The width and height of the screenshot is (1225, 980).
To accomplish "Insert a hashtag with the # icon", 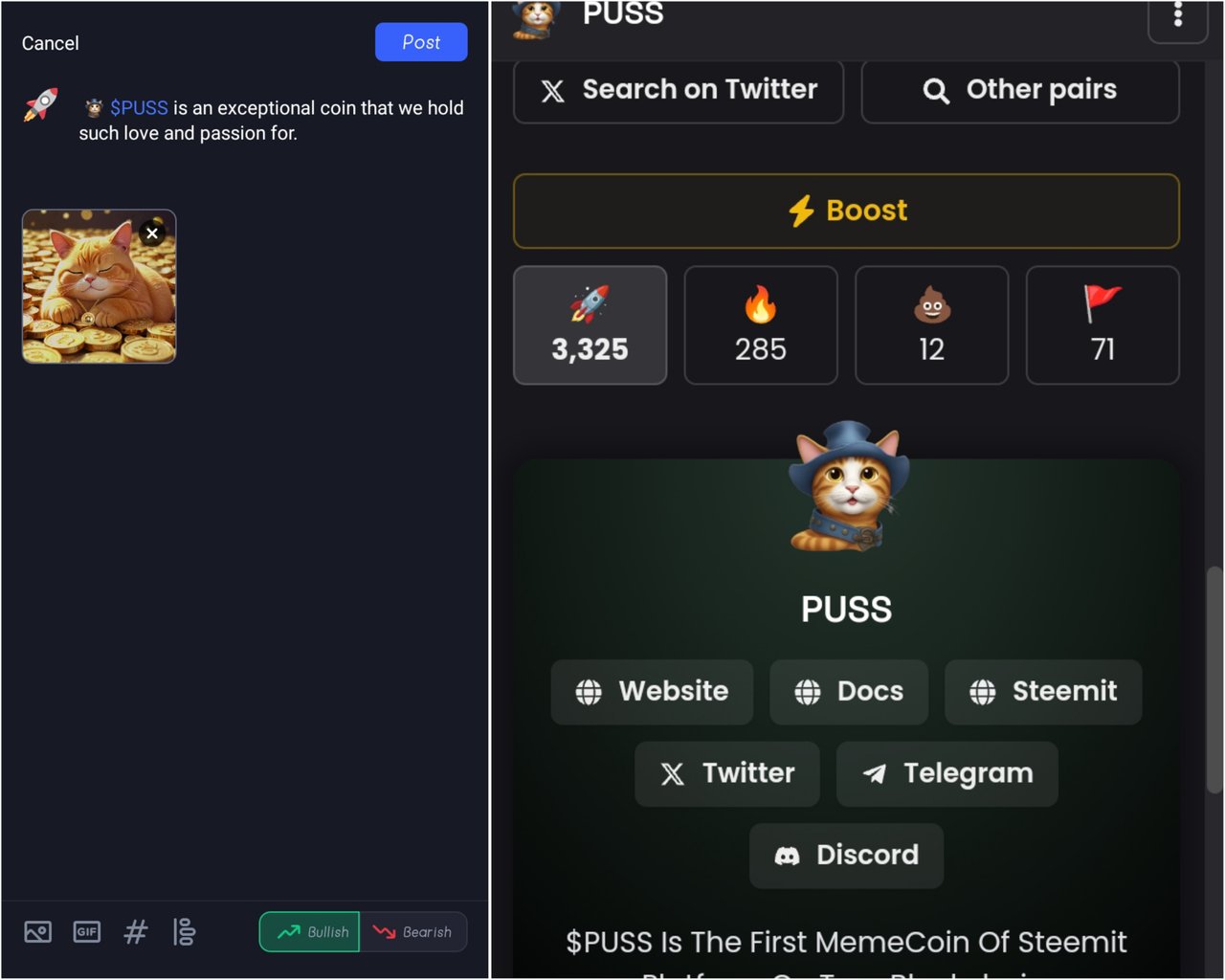I will click(x=136, y=931).
